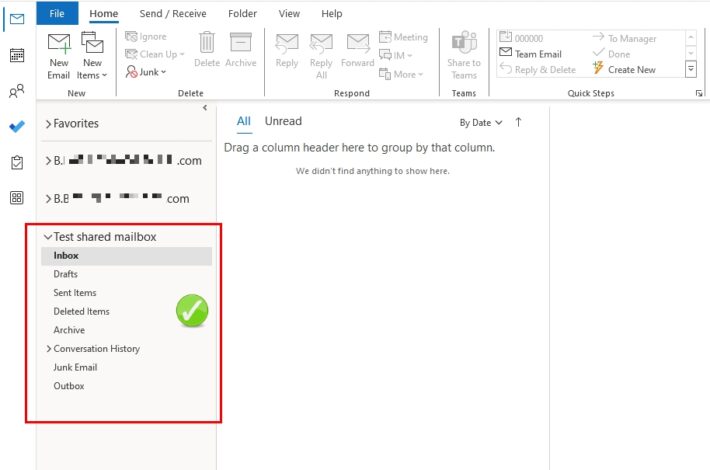
Task: Expand the Favorites section
Action: (48, 124)
